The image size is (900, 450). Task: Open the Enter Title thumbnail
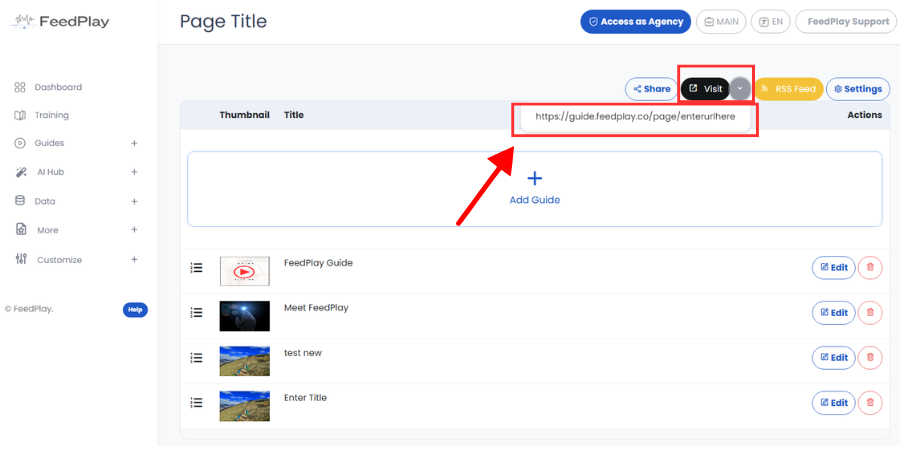[245, 406]
